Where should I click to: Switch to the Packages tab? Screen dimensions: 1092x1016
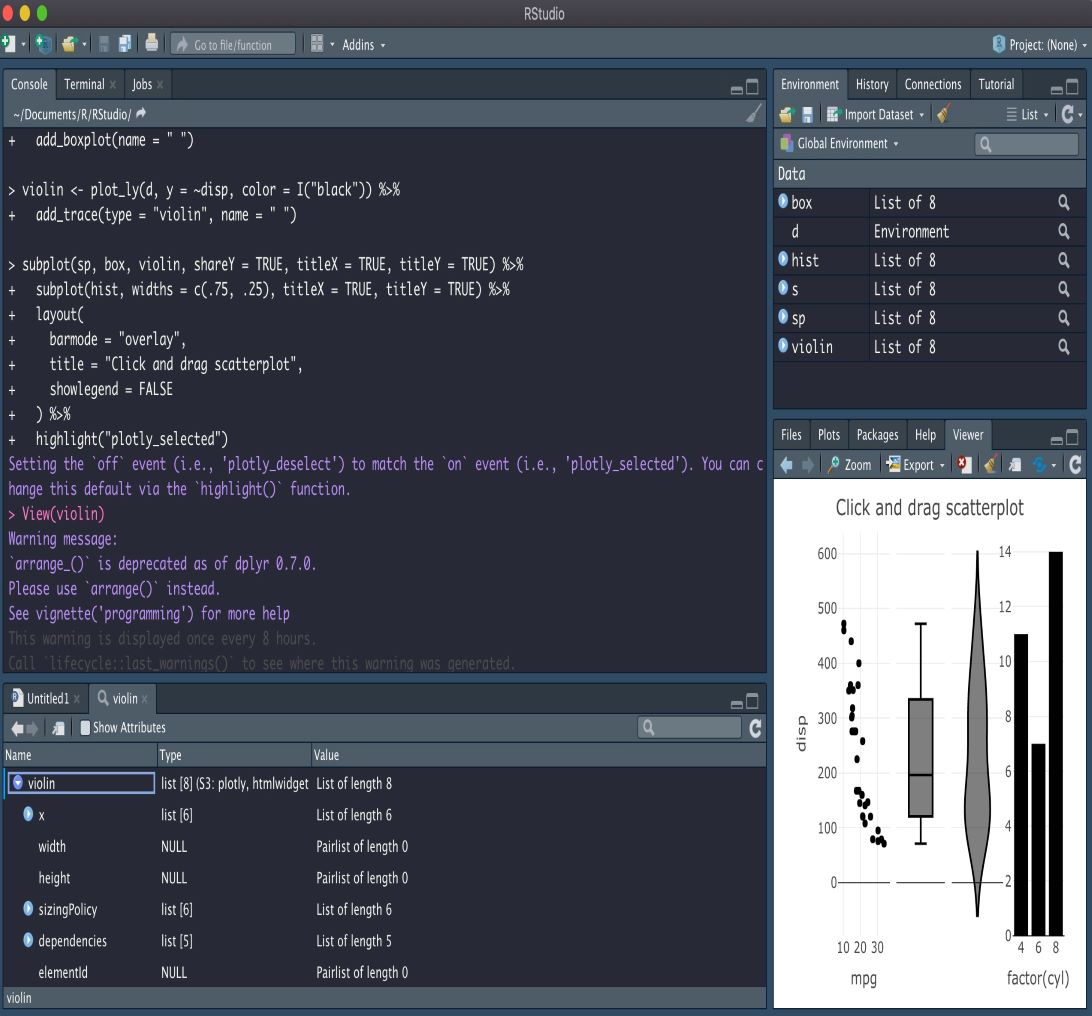coord(877,435)
